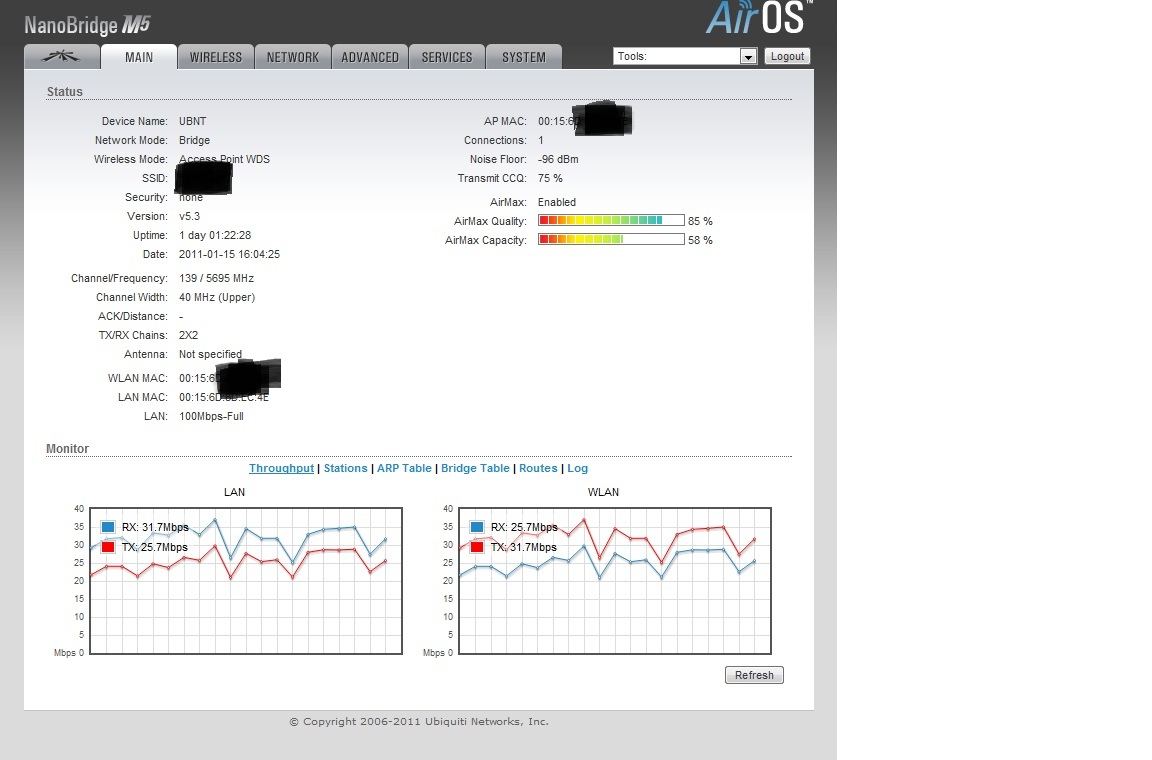Viewport: 1152px width, 760px height.
Task: Select the uptime value 1 day 01:22:28
Action: click(215, 236)
